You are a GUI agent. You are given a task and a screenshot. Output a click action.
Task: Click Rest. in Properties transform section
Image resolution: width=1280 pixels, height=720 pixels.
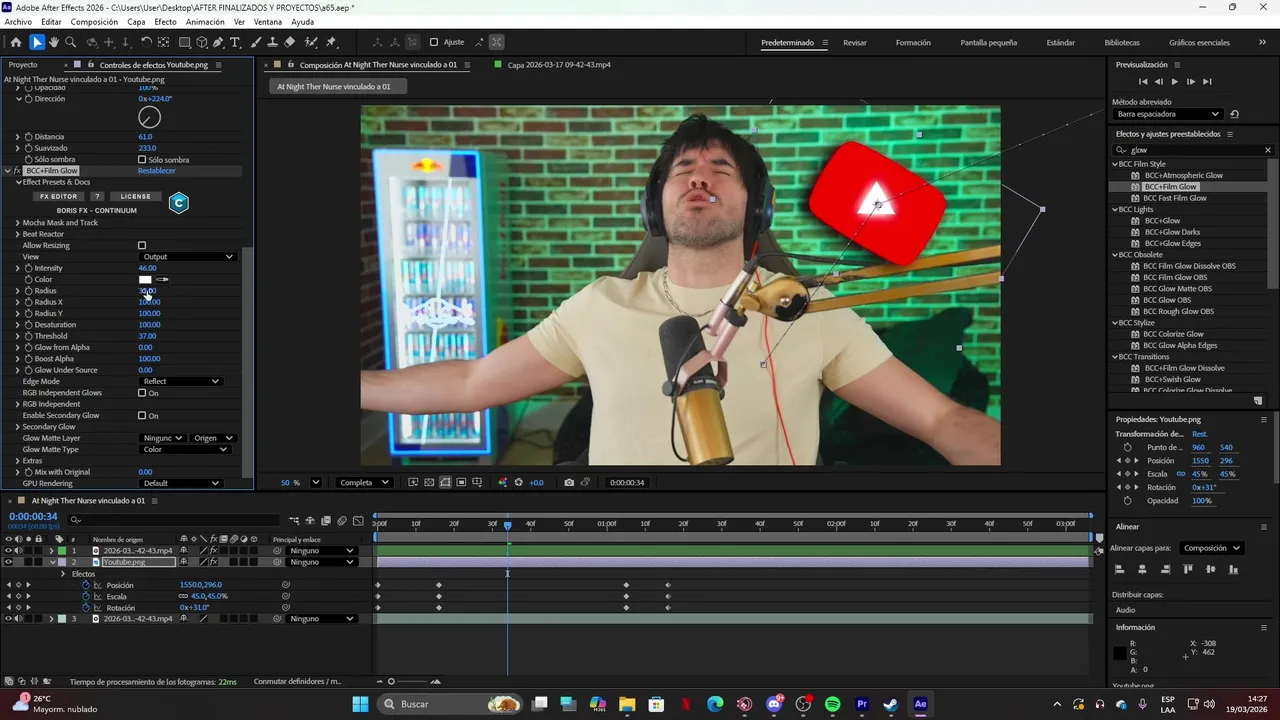pyautogui.click(x=1200, y=434)
